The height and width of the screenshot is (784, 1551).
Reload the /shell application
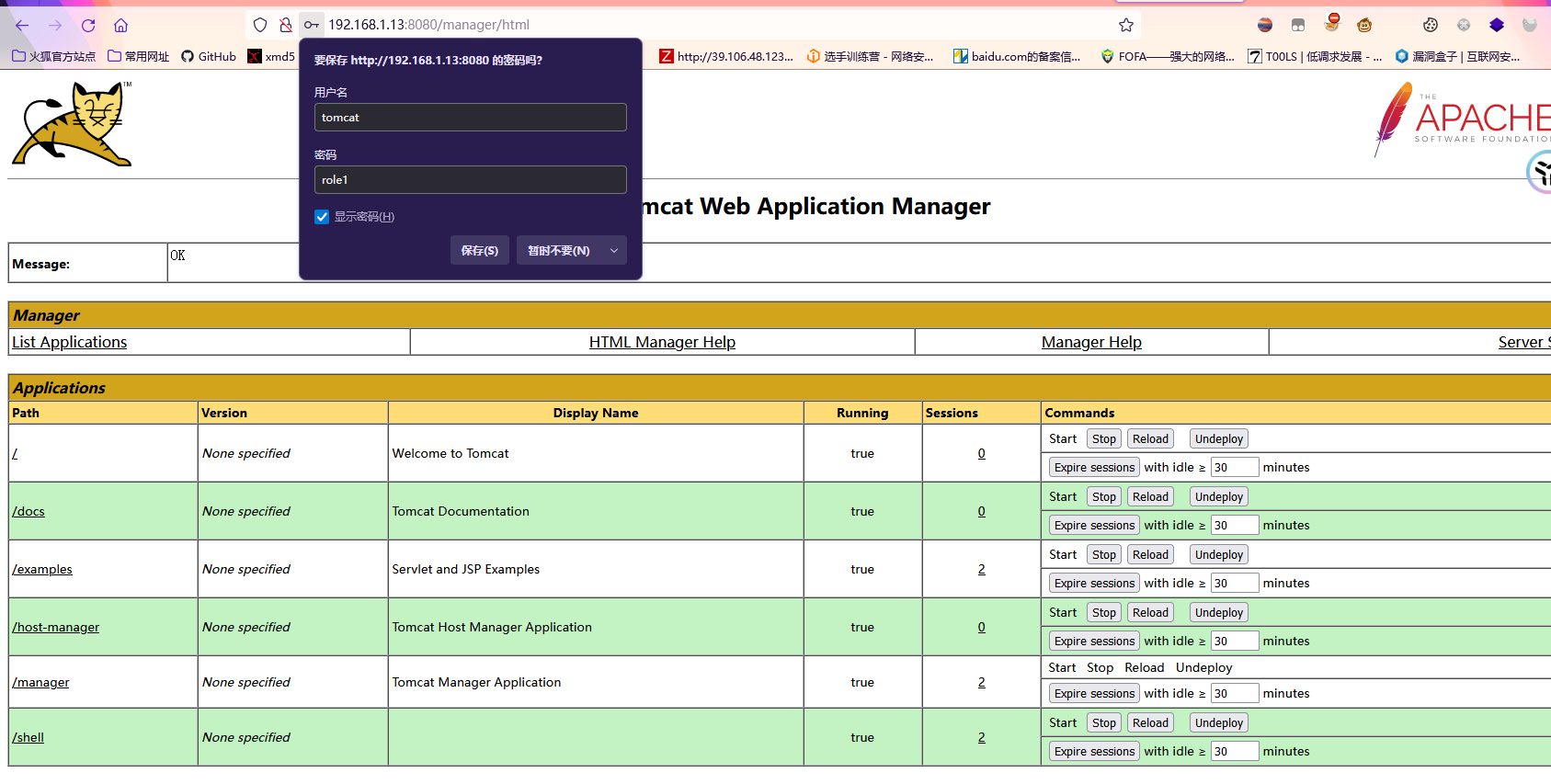pos(1150,723)
